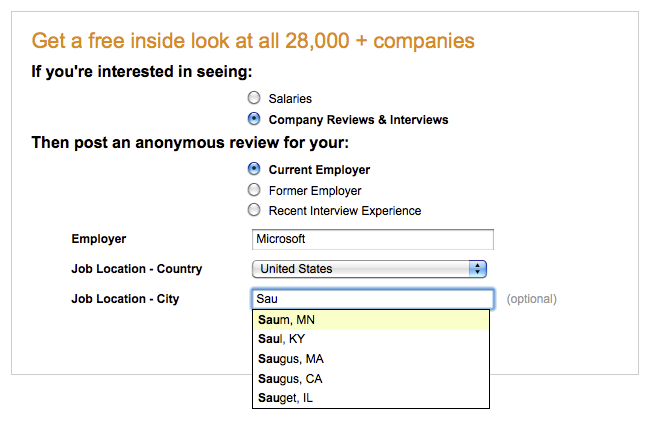Choose the Former Employer radio option
This screenshot has width=654, height=427.
tap(254, 190)
